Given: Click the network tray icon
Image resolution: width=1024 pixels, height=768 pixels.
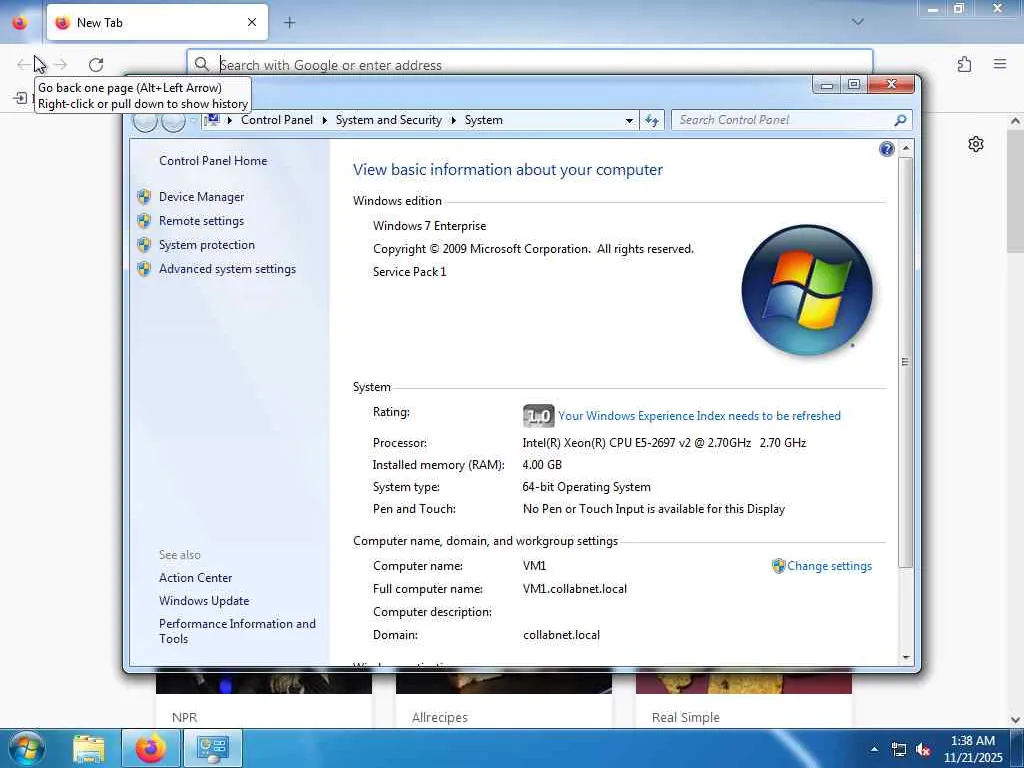Looking at the screenshot, I should tap(899, 750).
